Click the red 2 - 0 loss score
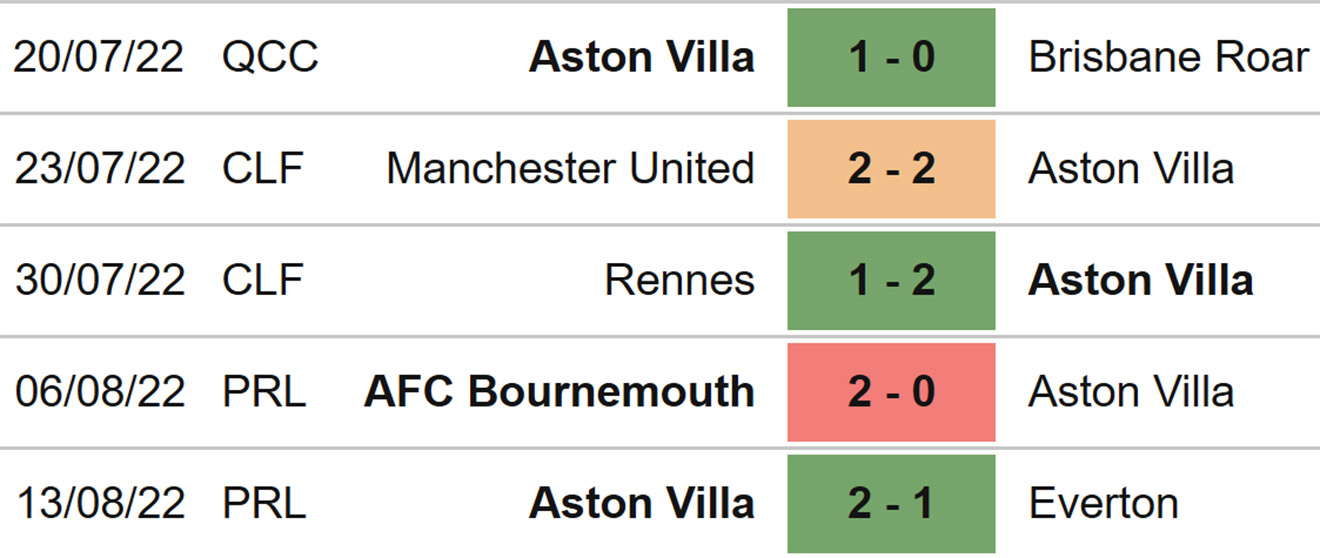The height and width of the screenshot is (558, 1320). click(x=891, y=392)
